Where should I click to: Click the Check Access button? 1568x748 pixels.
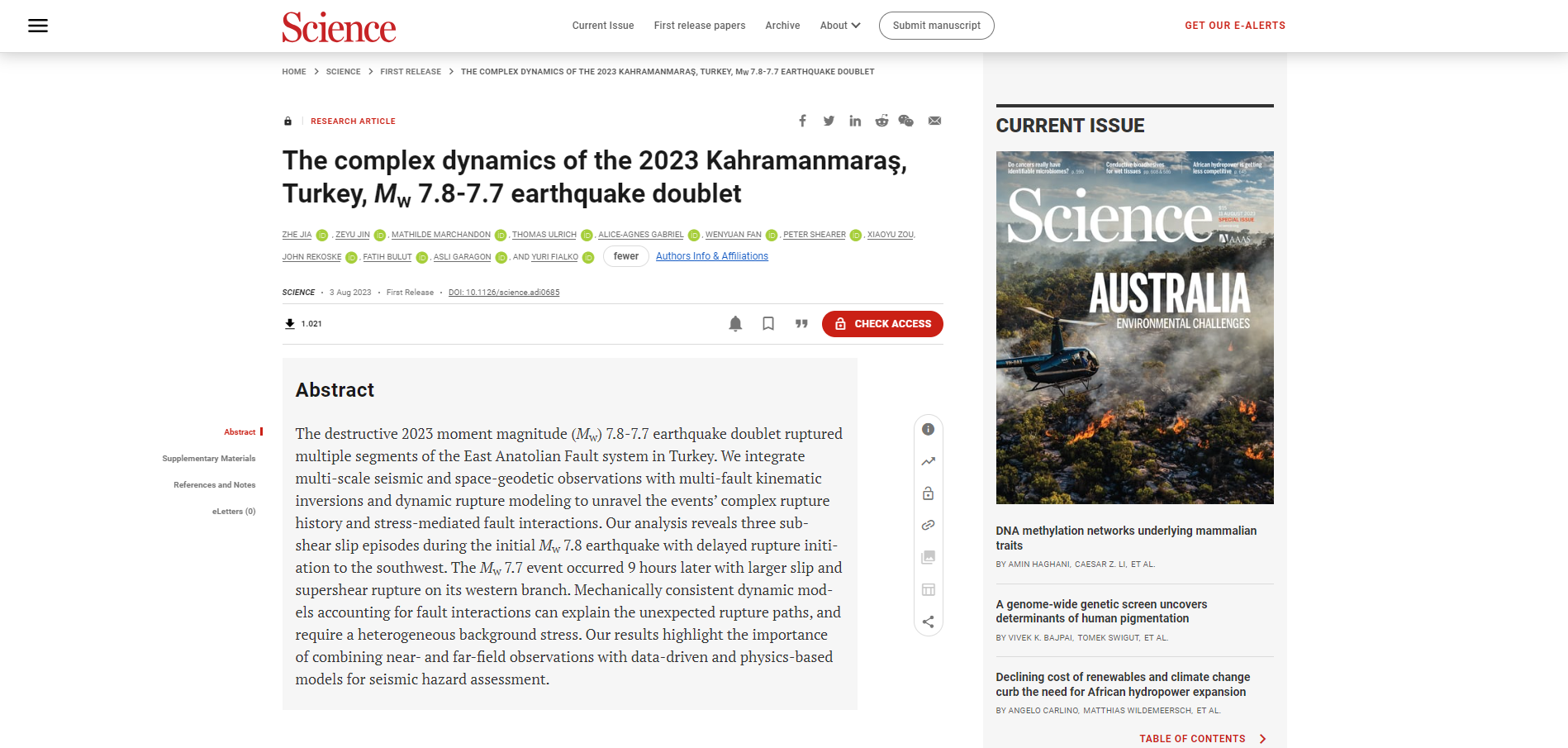click(882, 324)
